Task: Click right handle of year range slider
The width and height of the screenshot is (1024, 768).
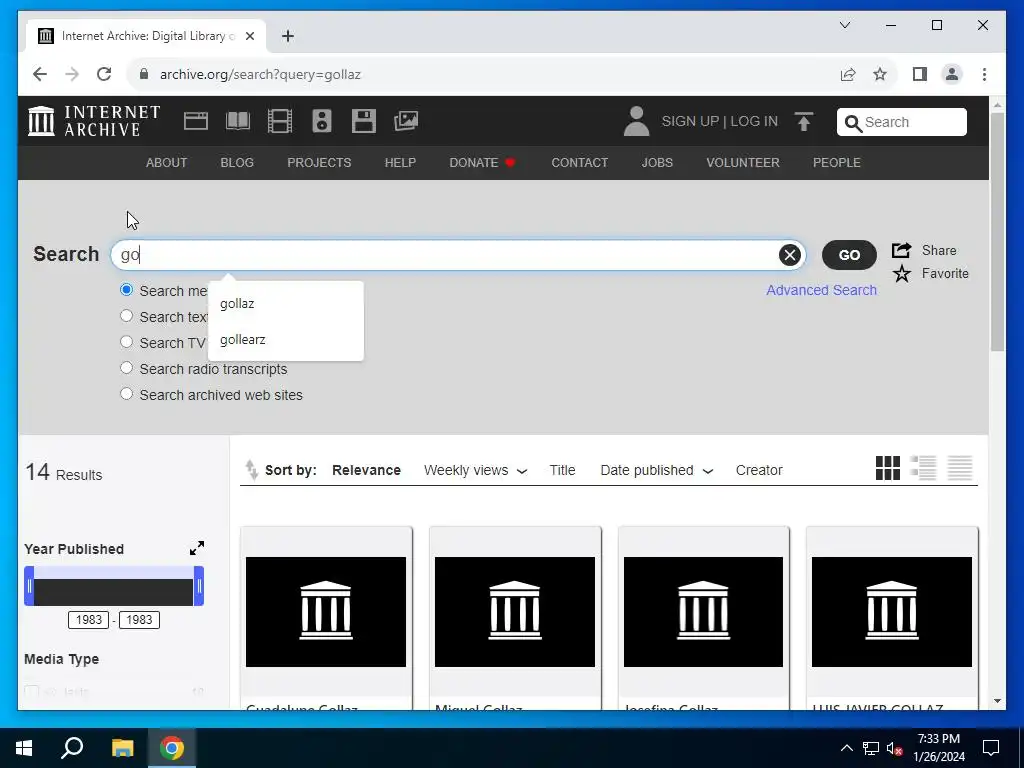Action: click(199, 586)
